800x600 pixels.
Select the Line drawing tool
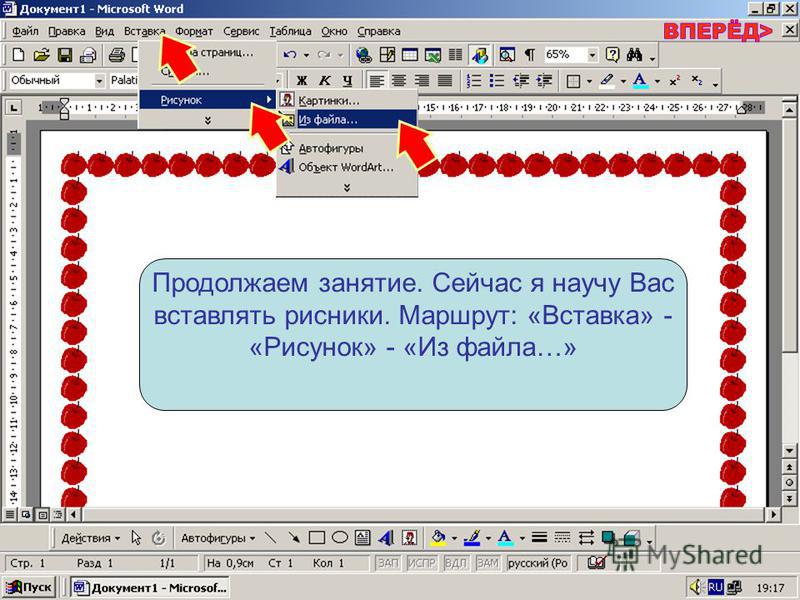point(270,538)
